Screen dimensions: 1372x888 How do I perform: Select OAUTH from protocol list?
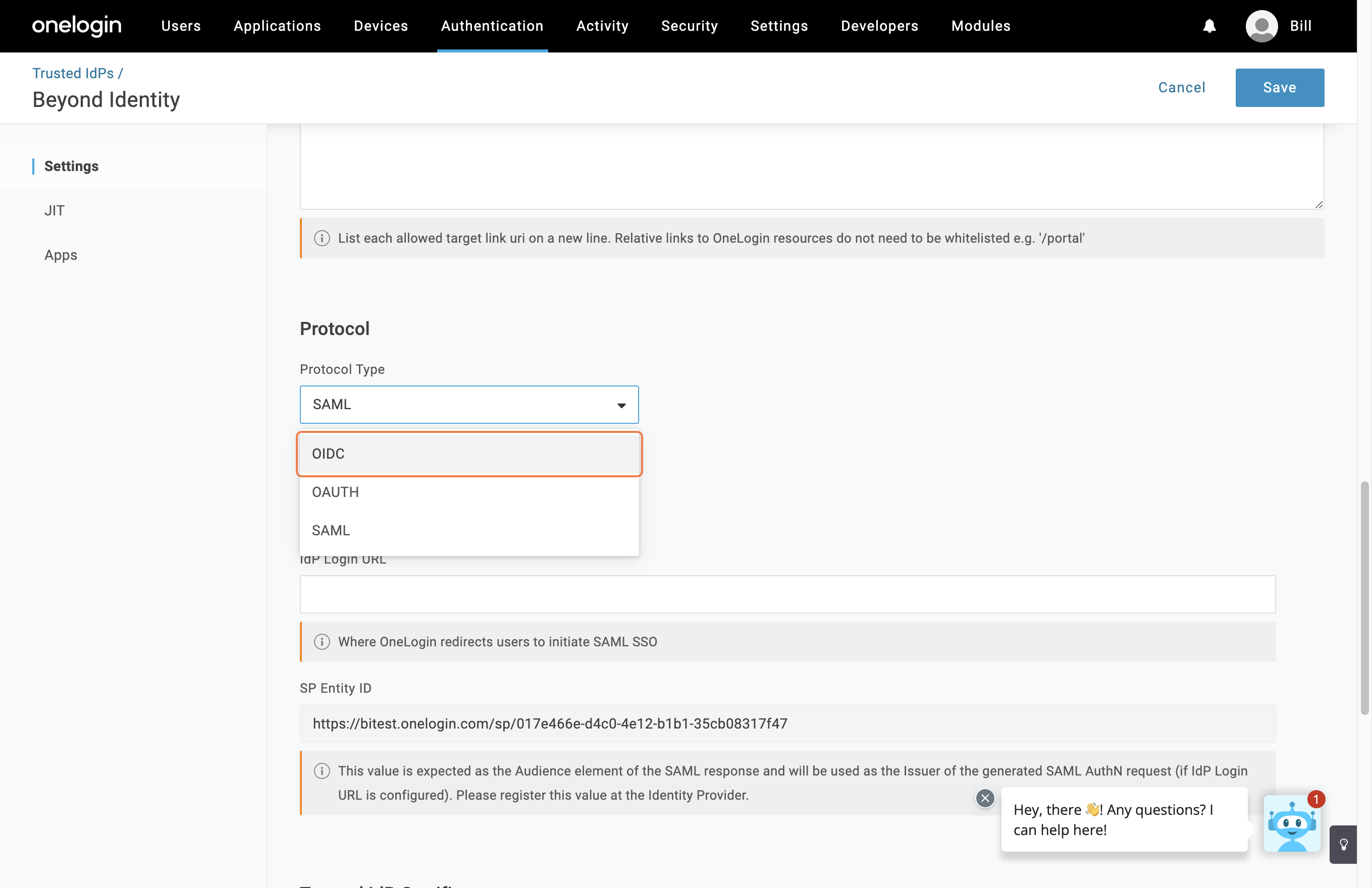(x=469, y=492)
